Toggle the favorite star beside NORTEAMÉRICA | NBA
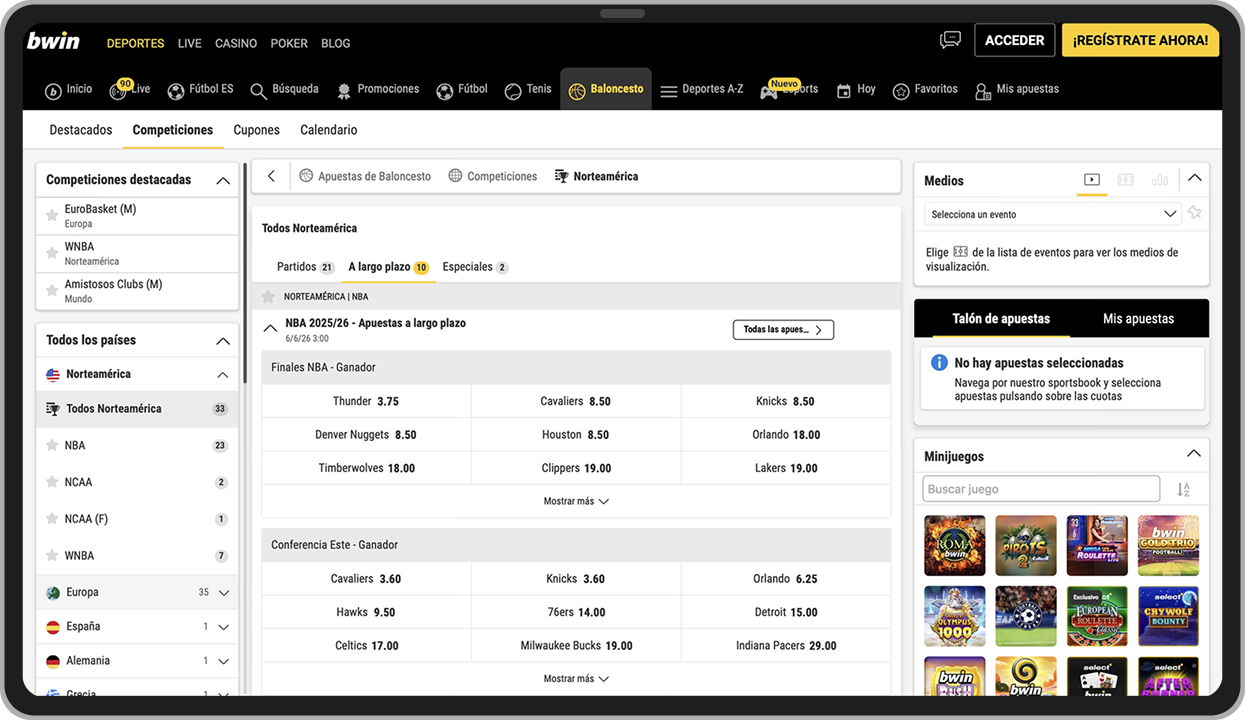Image resolution: width=1245 pixels, height=720 pixels. (x=268, y=297)
